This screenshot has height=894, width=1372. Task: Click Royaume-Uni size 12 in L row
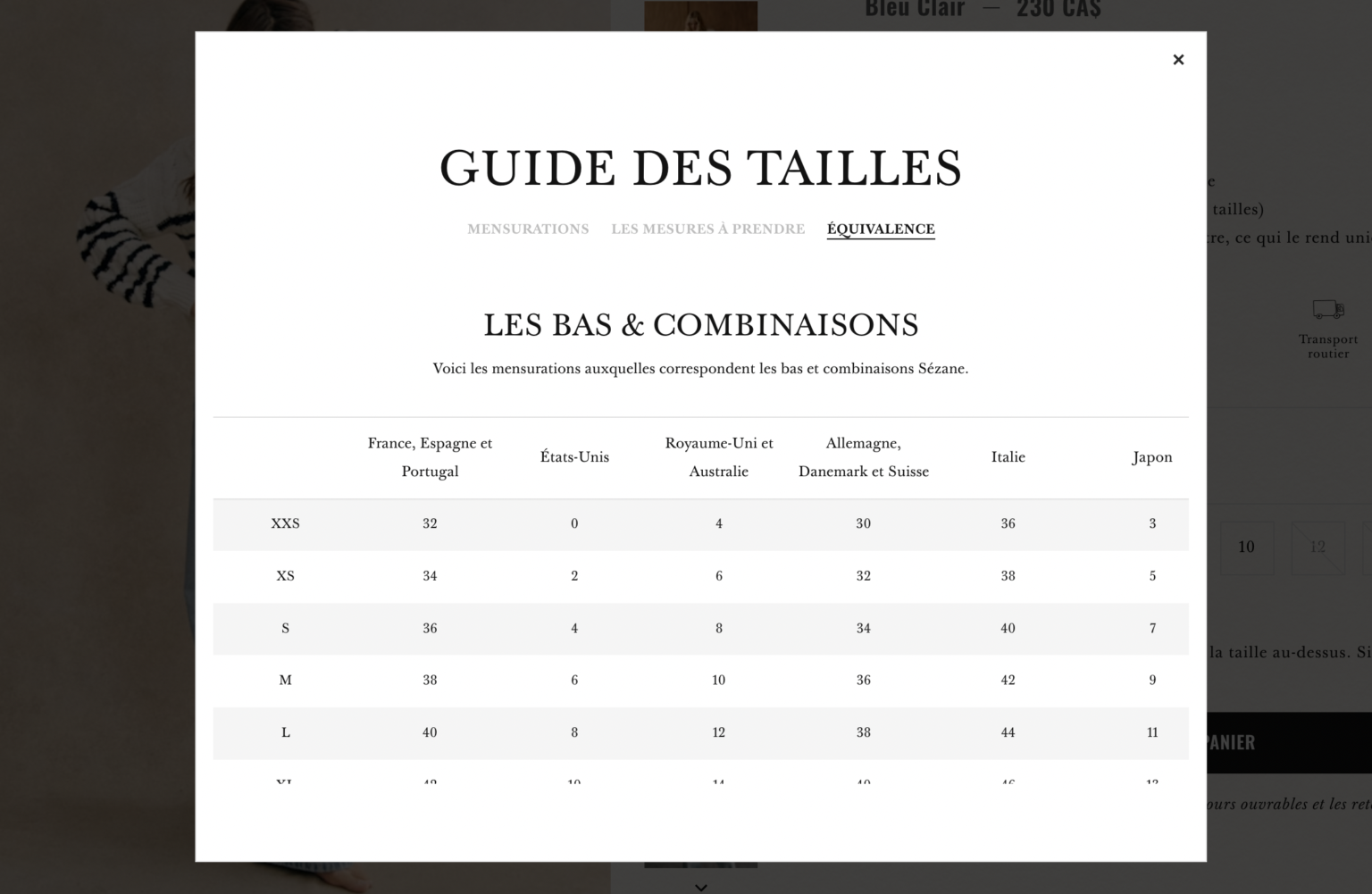[x=719, y=733]
